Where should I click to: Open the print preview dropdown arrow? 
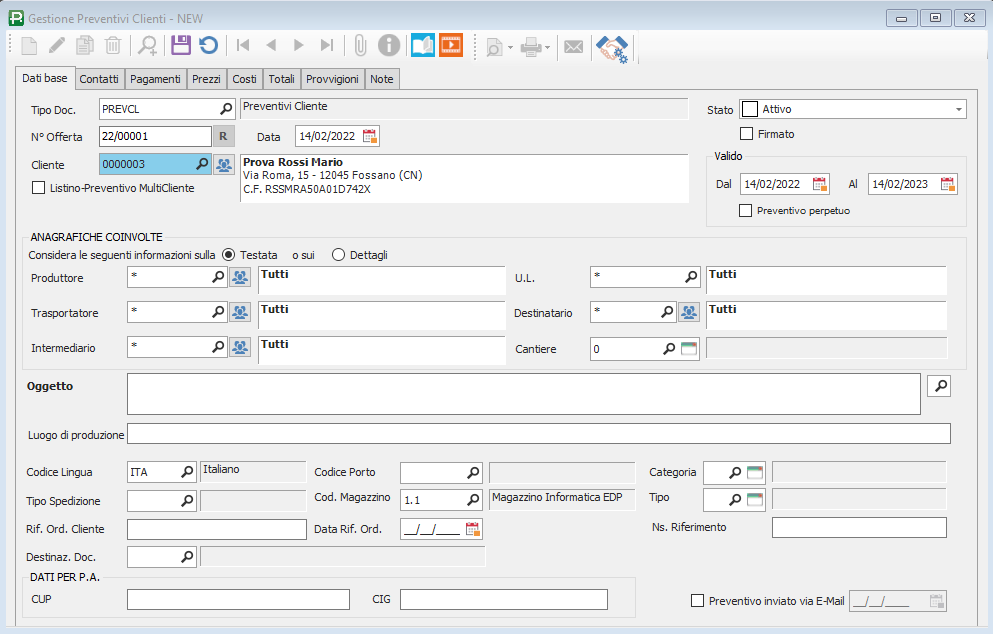click(x=510, y=46)
